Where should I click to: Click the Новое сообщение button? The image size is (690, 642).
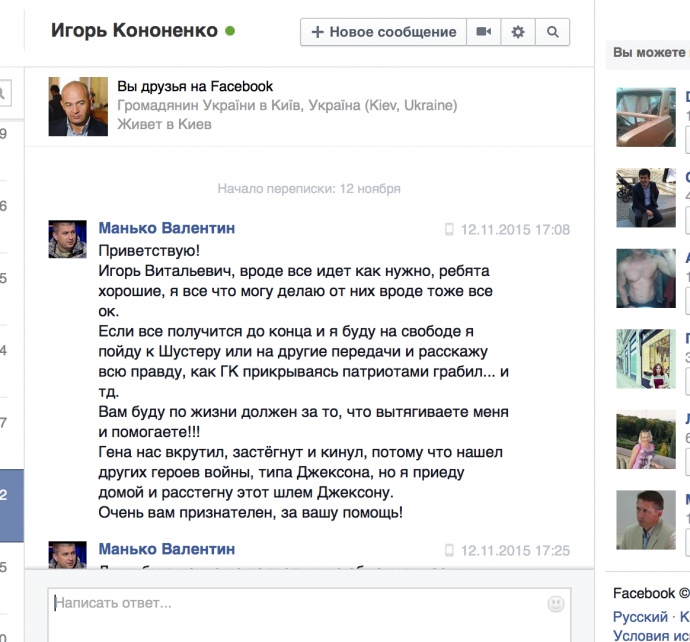pos(383,32)
